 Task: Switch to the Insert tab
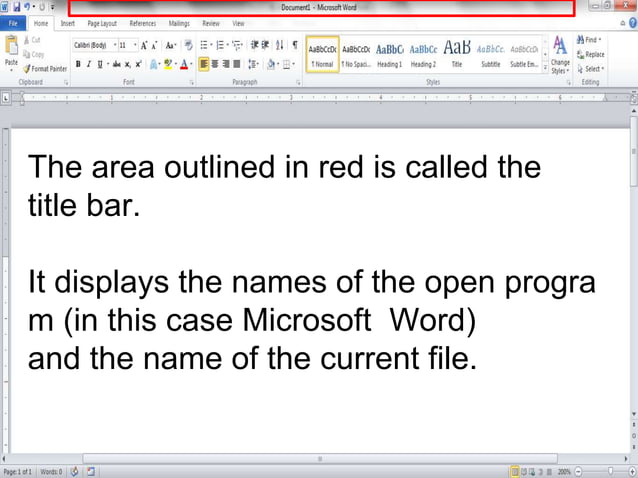[x=68, y=24]
